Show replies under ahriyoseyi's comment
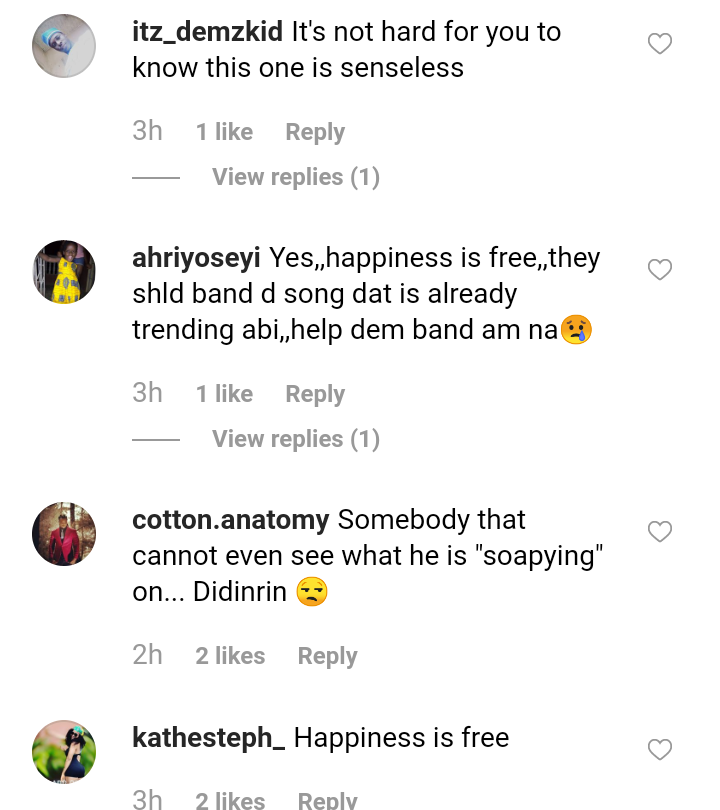This screenshot has width=720, height=810. [295, 439]
